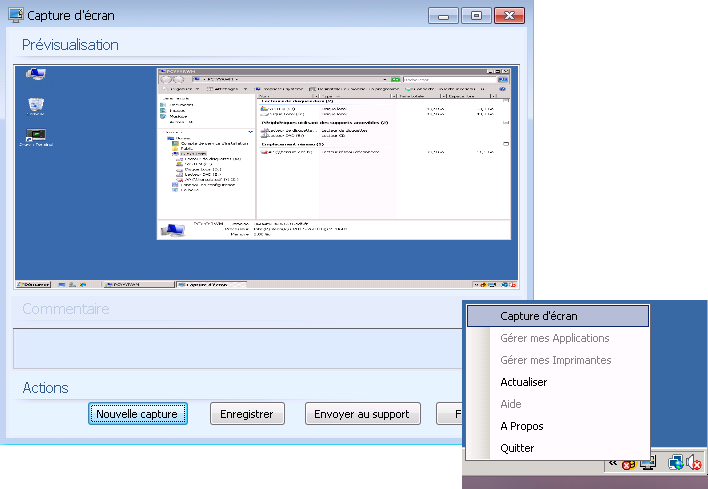Viewport: 708px width, 489px height.
Task: Save the capture with Enregistrer
Action: (x=247, y=414)
